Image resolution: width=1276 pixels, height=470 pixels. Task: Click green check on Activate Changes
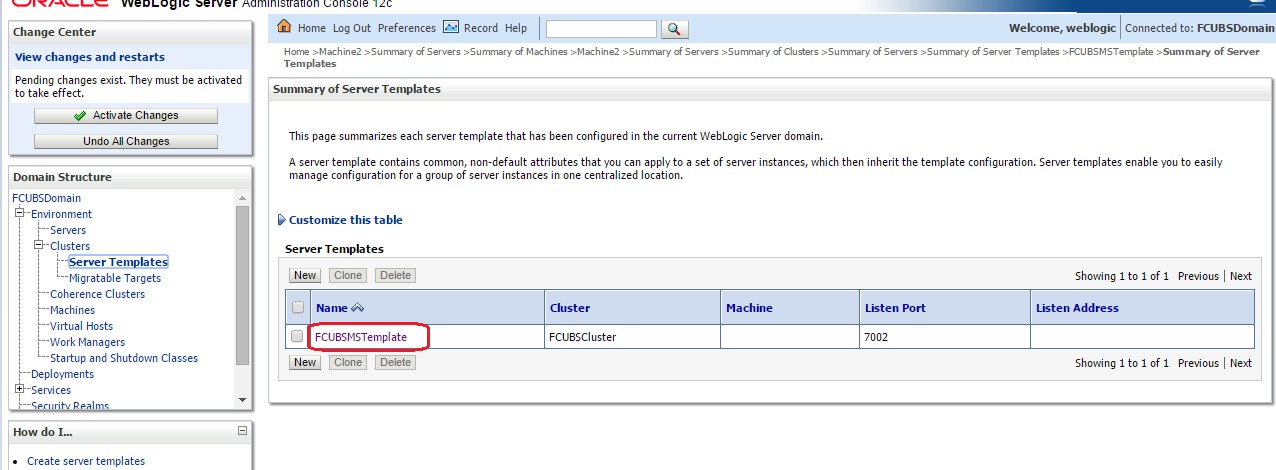80,116
